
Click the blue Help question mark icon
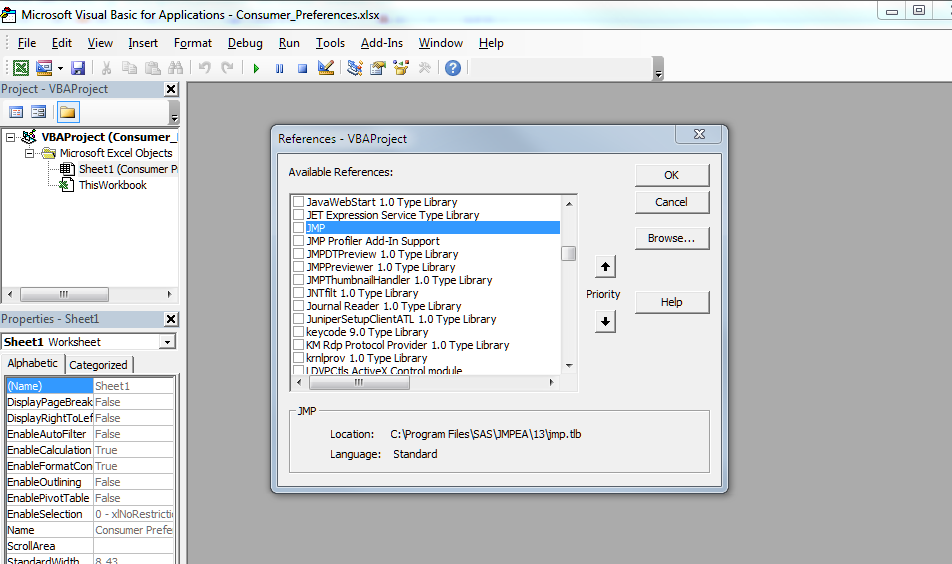[x=453, y=68]
